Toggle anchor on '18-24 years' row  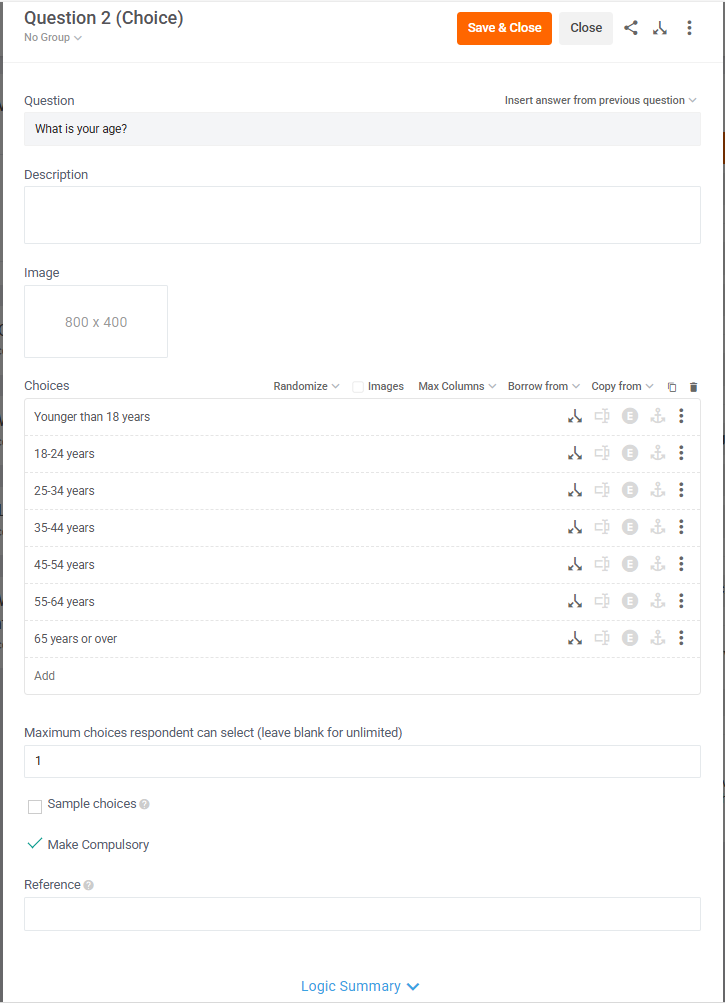coord(658,454)
